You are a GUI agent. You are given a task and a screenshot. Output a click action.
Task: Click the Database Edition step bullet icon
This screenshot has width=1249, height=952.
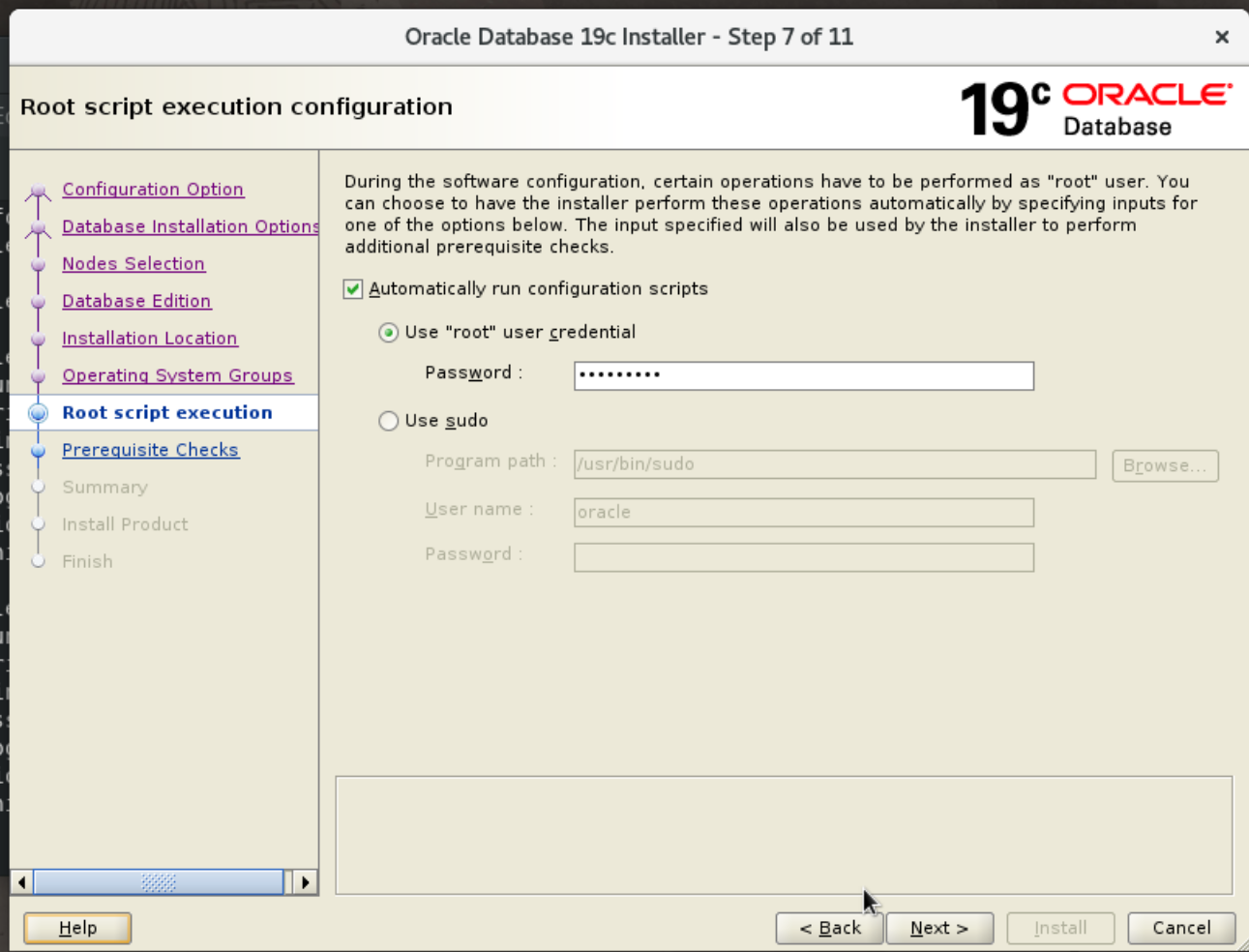[39, 302]
